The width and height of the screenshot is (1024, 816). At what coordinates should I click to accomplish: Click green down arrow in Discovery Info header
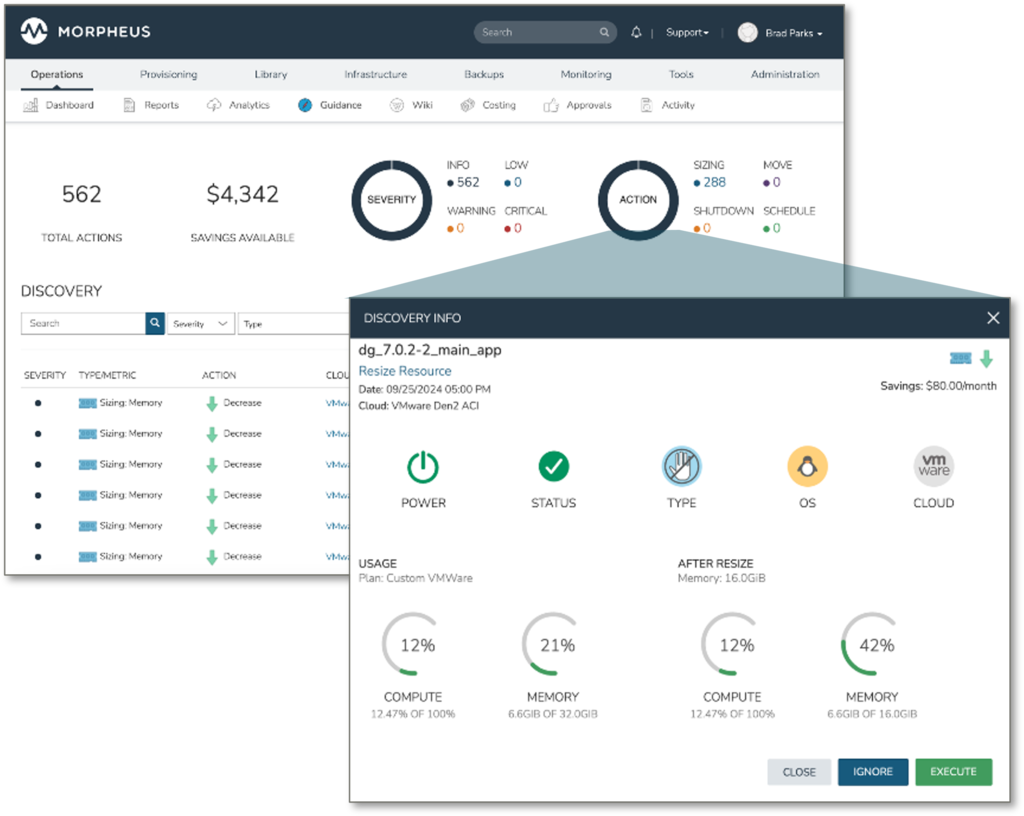[987, 358]
